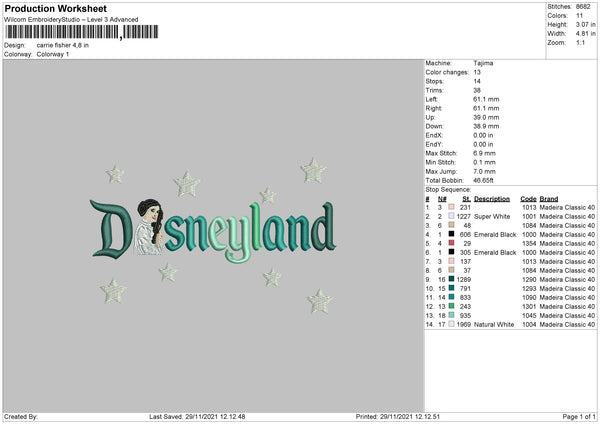Click the top-right embroidered star
600x424 pixels.
coord(313,171)
